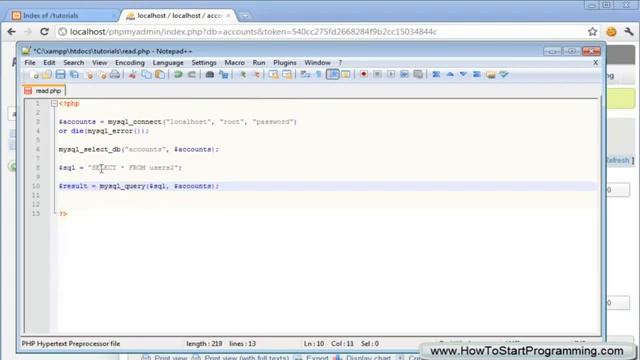Close document using X at menu bar right
The height and width of the screenshot is (360, 640).
[x=596, y=63]
